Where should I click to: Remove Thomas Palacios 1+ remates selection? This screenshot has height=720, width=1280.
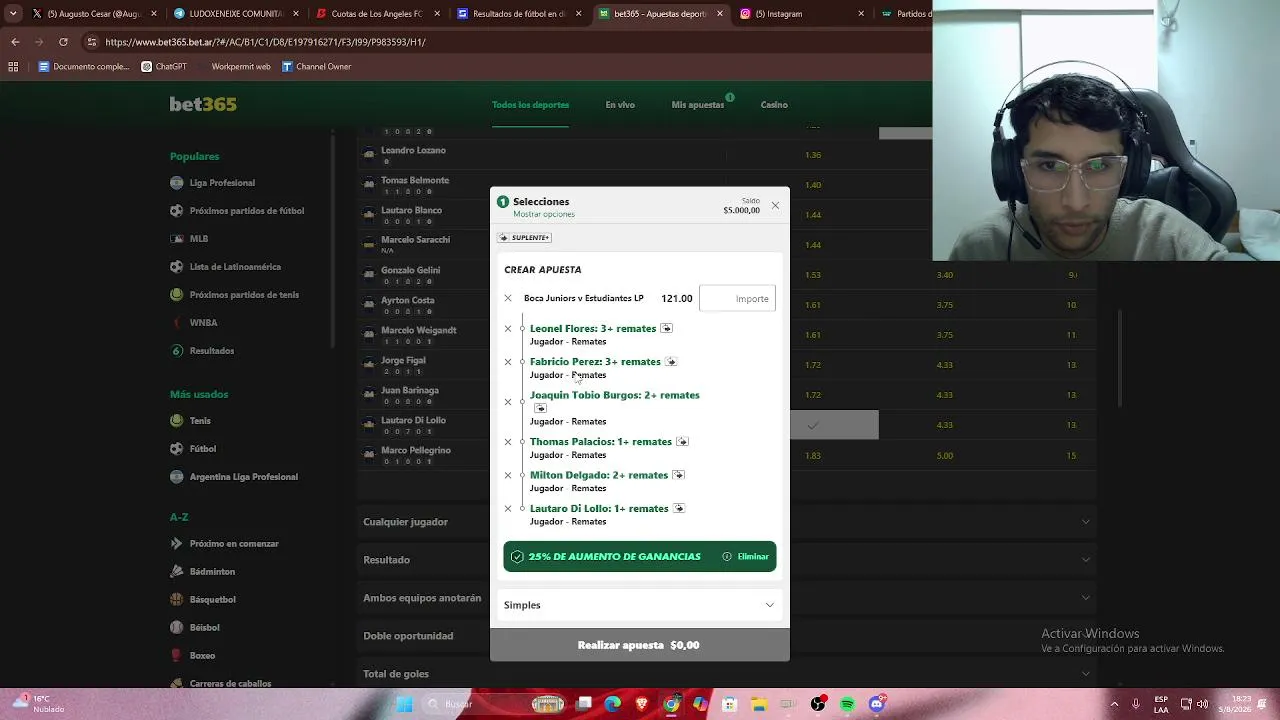(508, 442)
